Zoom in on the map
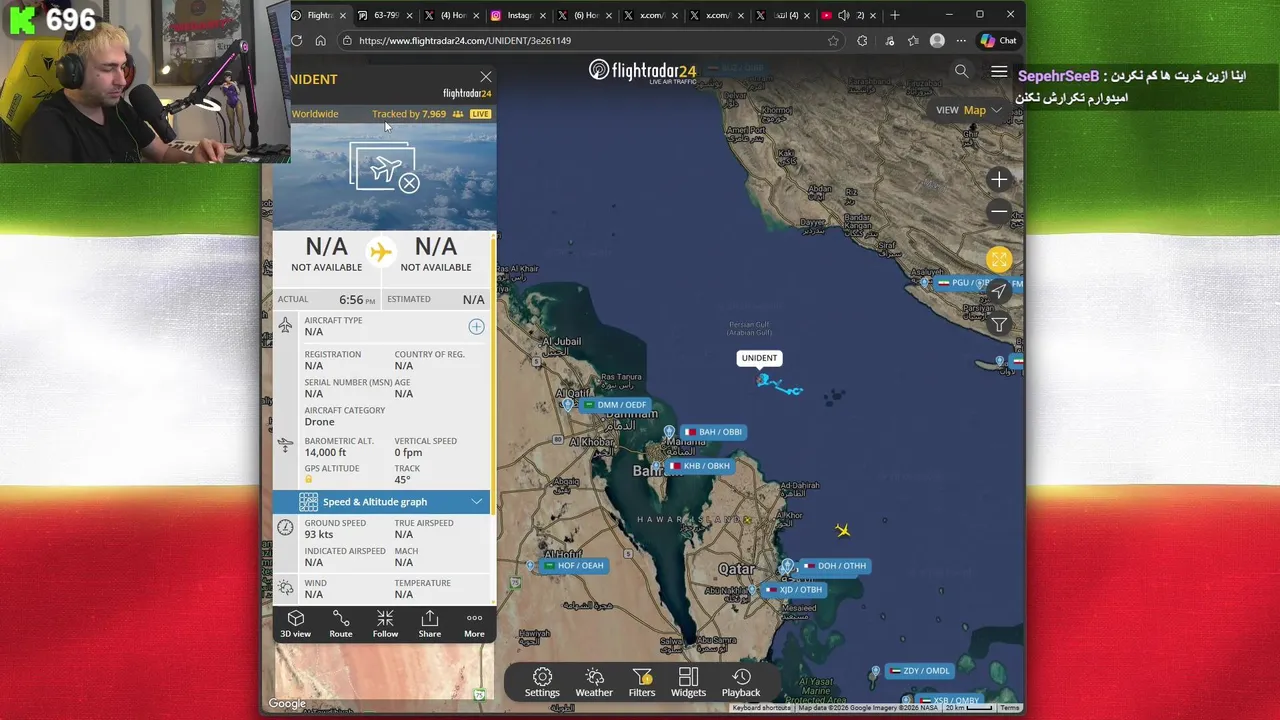The width and height of the screenshot is (1280, 720). 999,180
